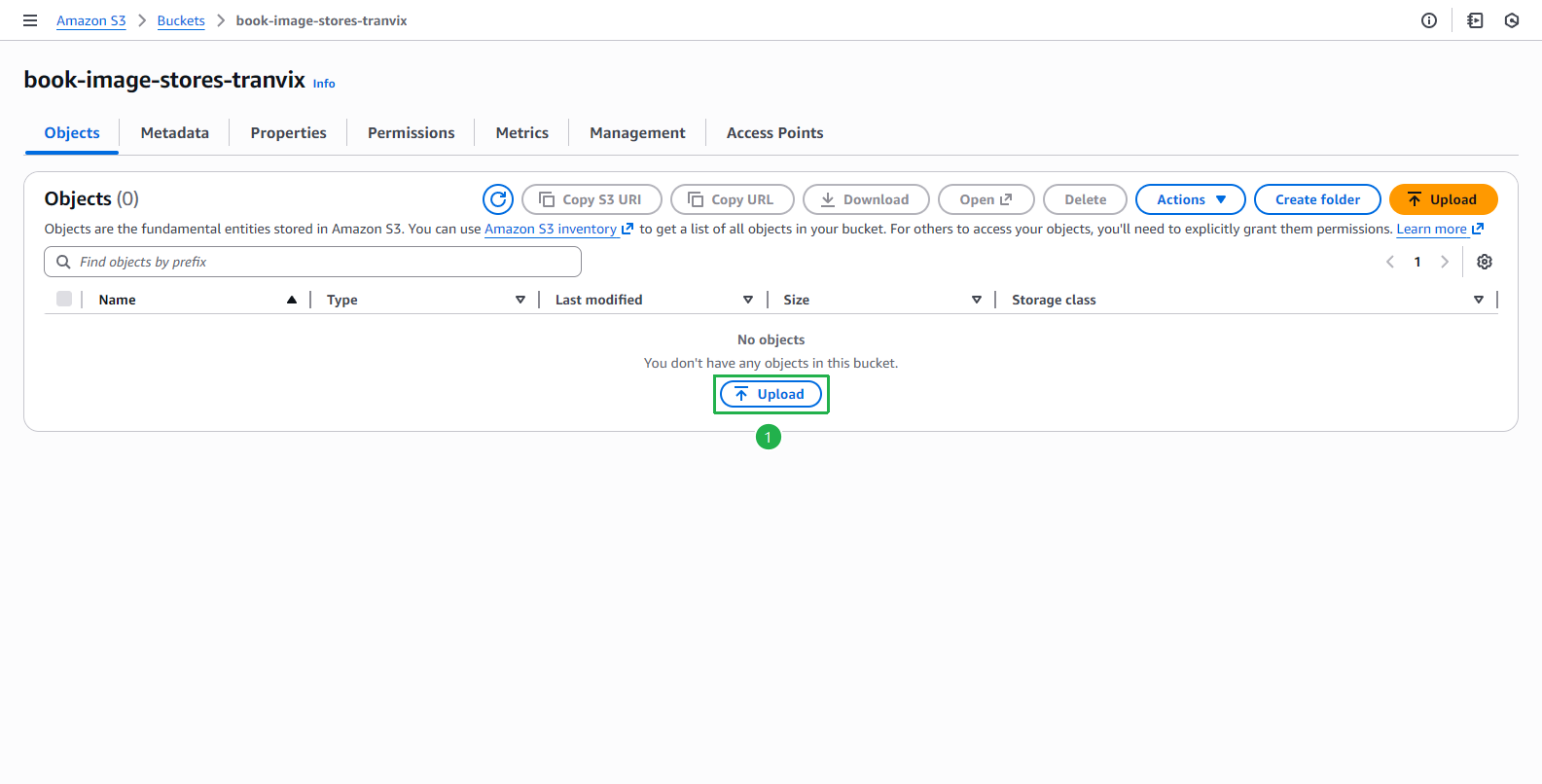The height and width of the screenshot is (784, 1542).
Task: Switch to the Objects tab
Action: coord(72,133)
